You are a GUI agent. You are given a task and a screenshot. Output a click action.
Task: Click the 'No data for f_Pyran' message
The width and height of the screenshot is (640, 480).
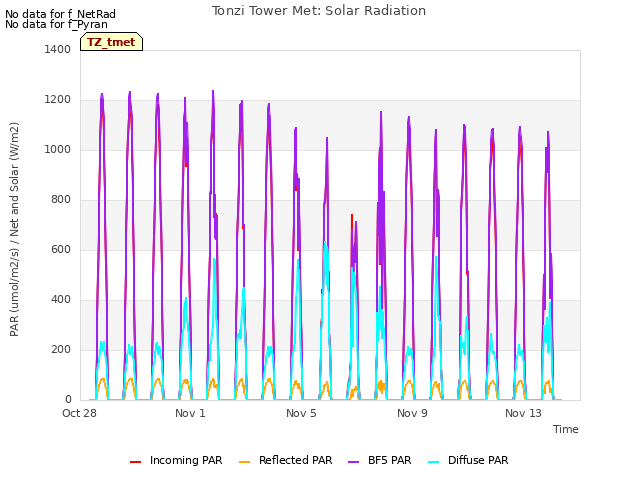pos(56,24)
